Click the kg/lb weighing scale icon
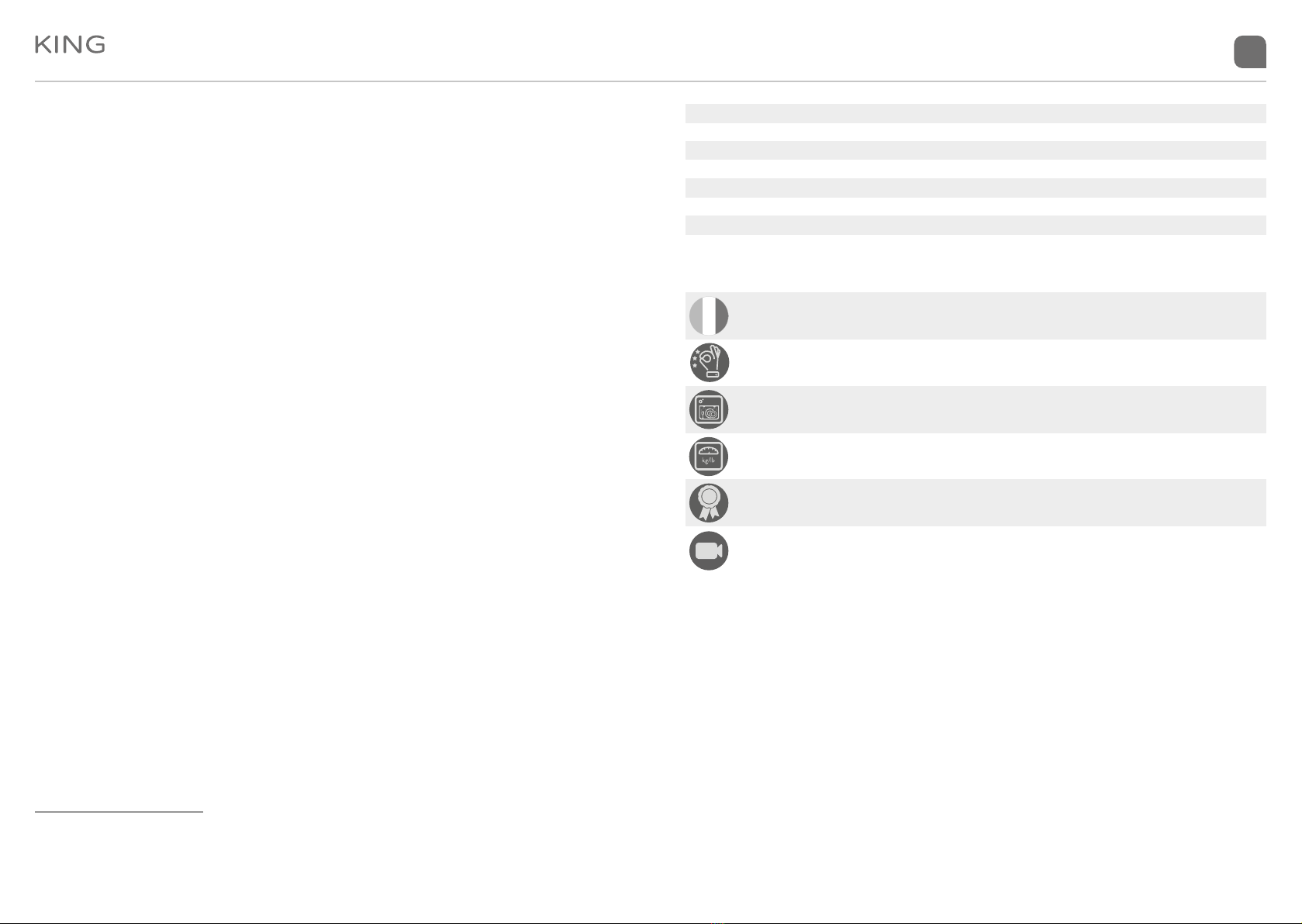1302x924 pixels. click(x=709, y=456)
